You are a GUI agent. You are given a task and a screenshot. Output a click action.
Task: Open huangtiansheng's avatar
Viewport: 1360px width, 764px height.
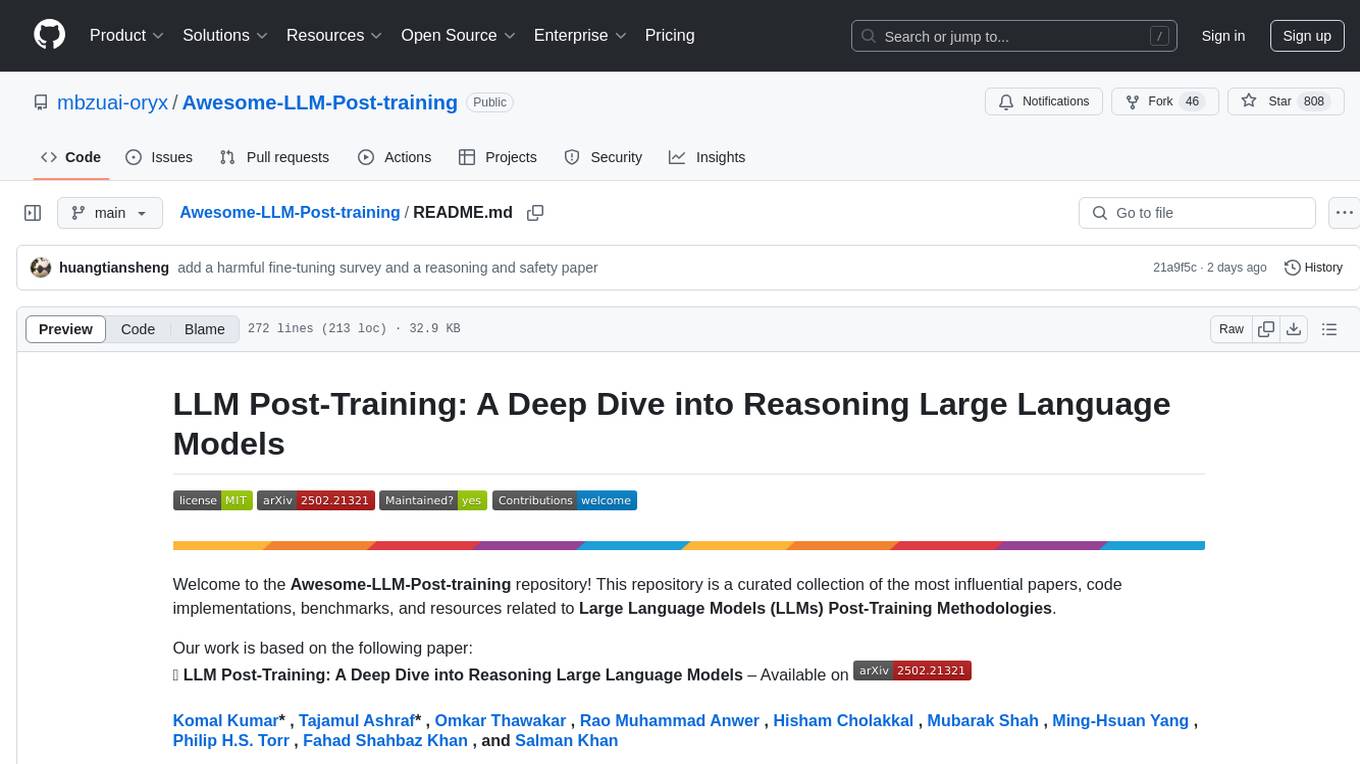point(41,268)
